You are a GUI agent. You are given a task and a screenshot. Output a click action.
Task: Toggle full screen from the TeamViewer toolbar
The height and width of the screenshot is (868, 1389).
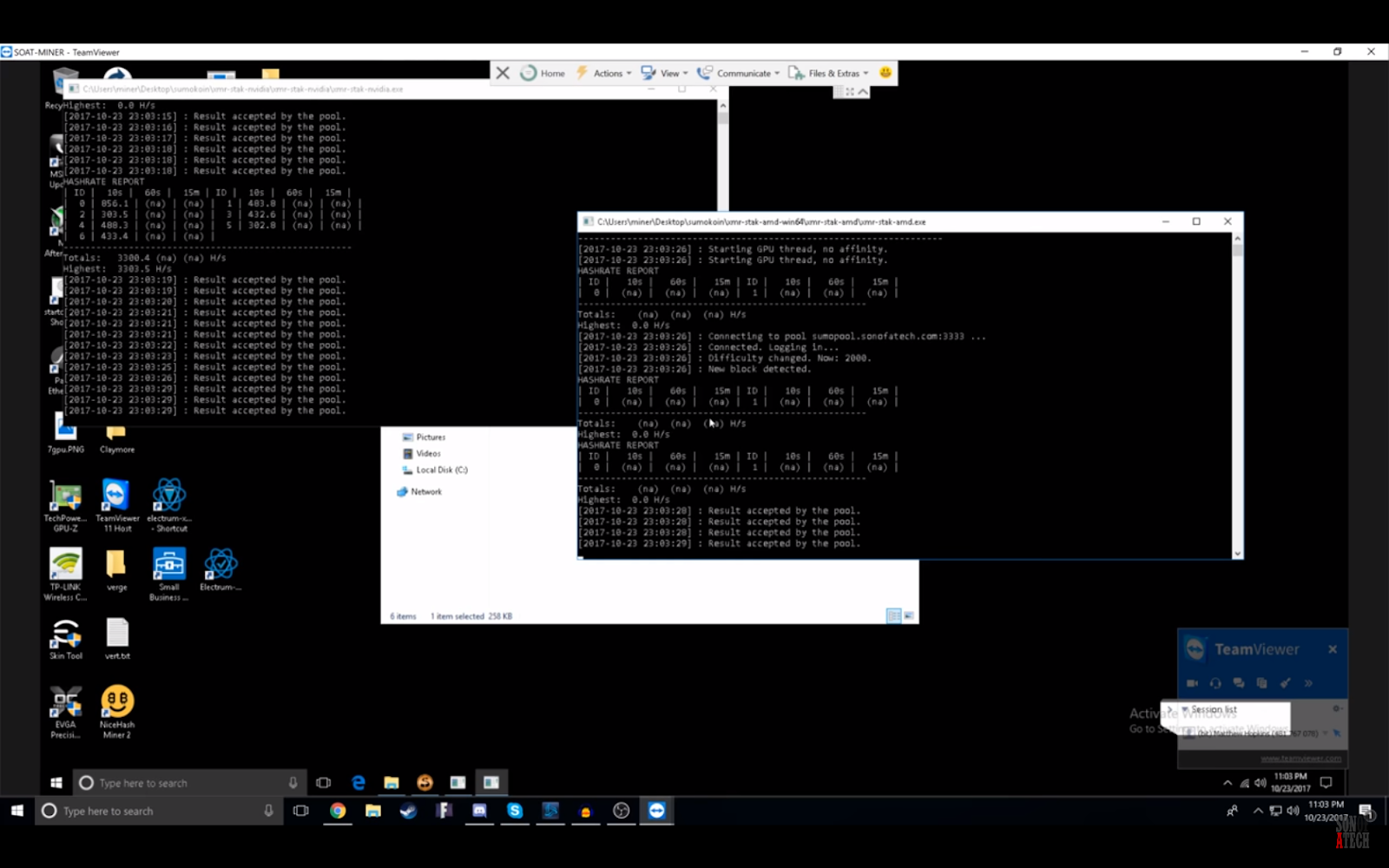click(x=849, y=91)
